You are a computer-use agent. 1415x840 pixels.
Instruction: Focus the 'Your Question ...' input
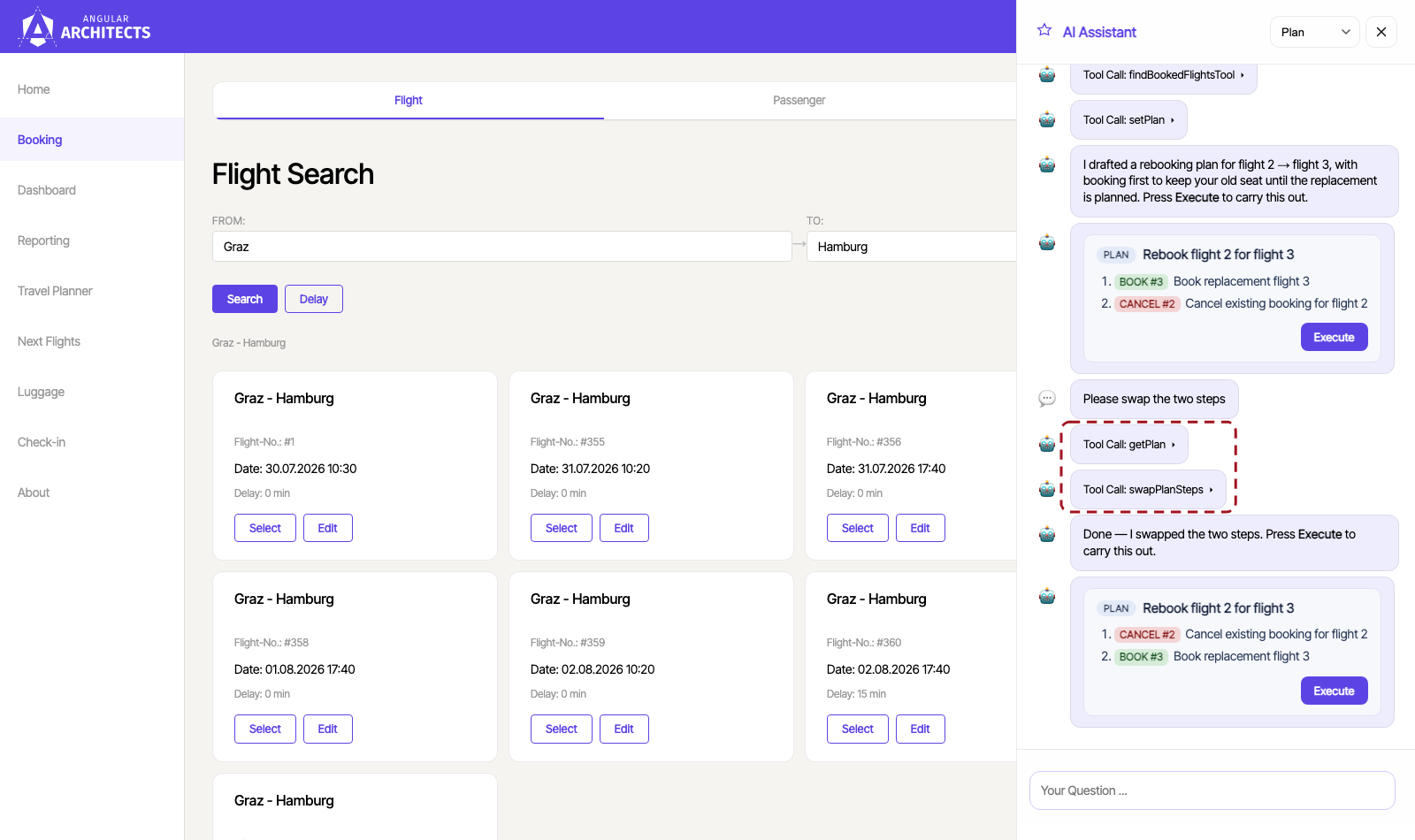point(1212,790)
